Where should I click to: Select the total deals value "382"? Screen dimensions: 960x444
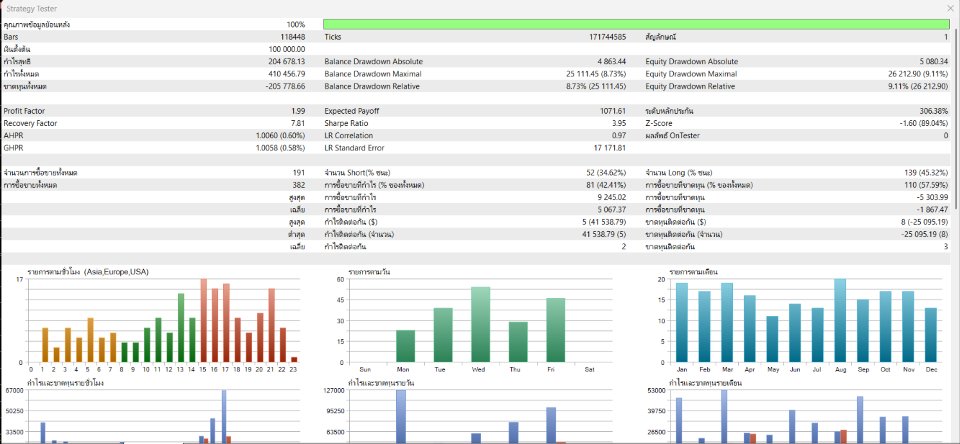coord(299,185)
